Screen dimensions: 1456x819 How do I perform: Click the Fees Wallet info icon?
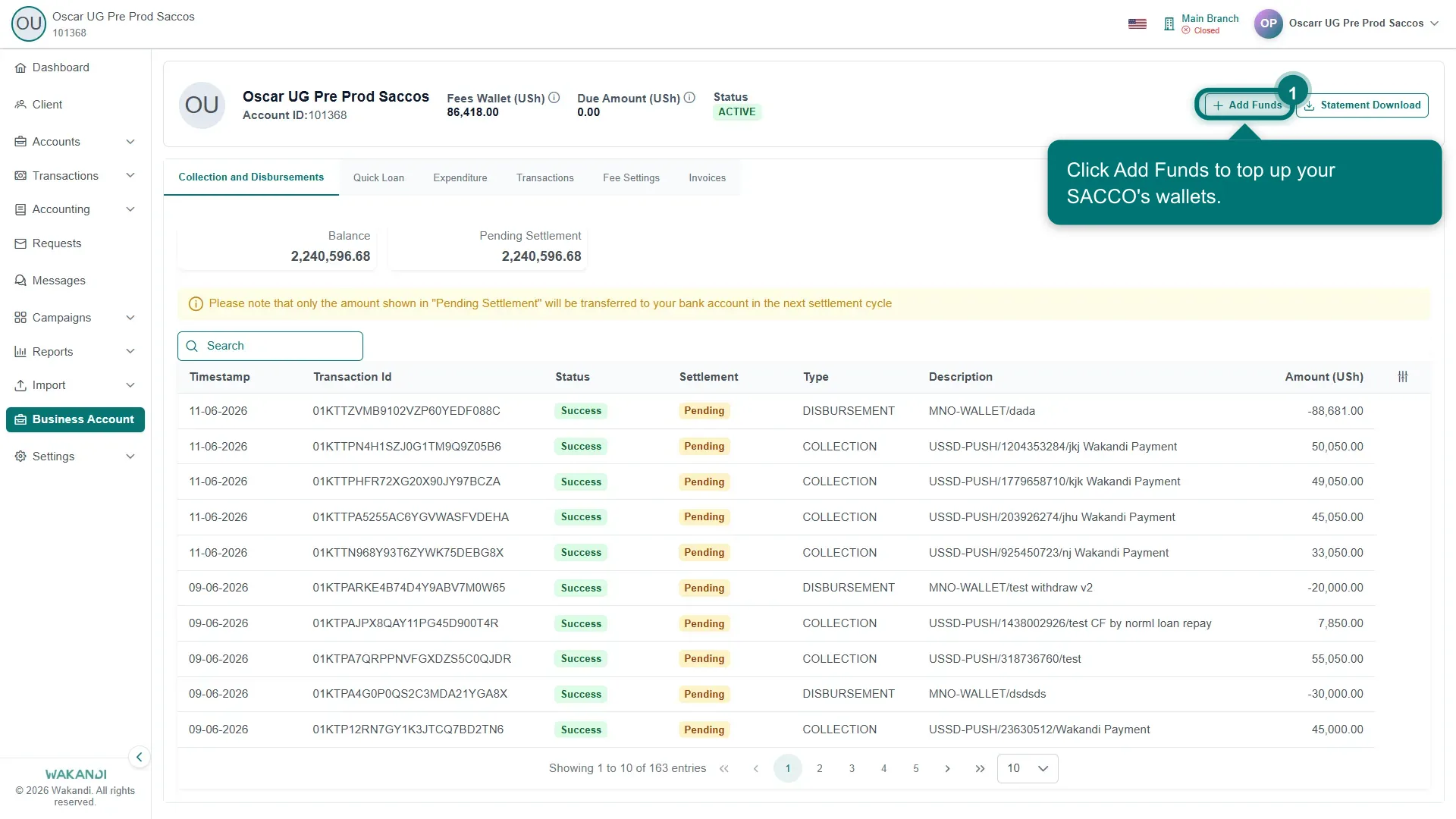pos(554,98)
